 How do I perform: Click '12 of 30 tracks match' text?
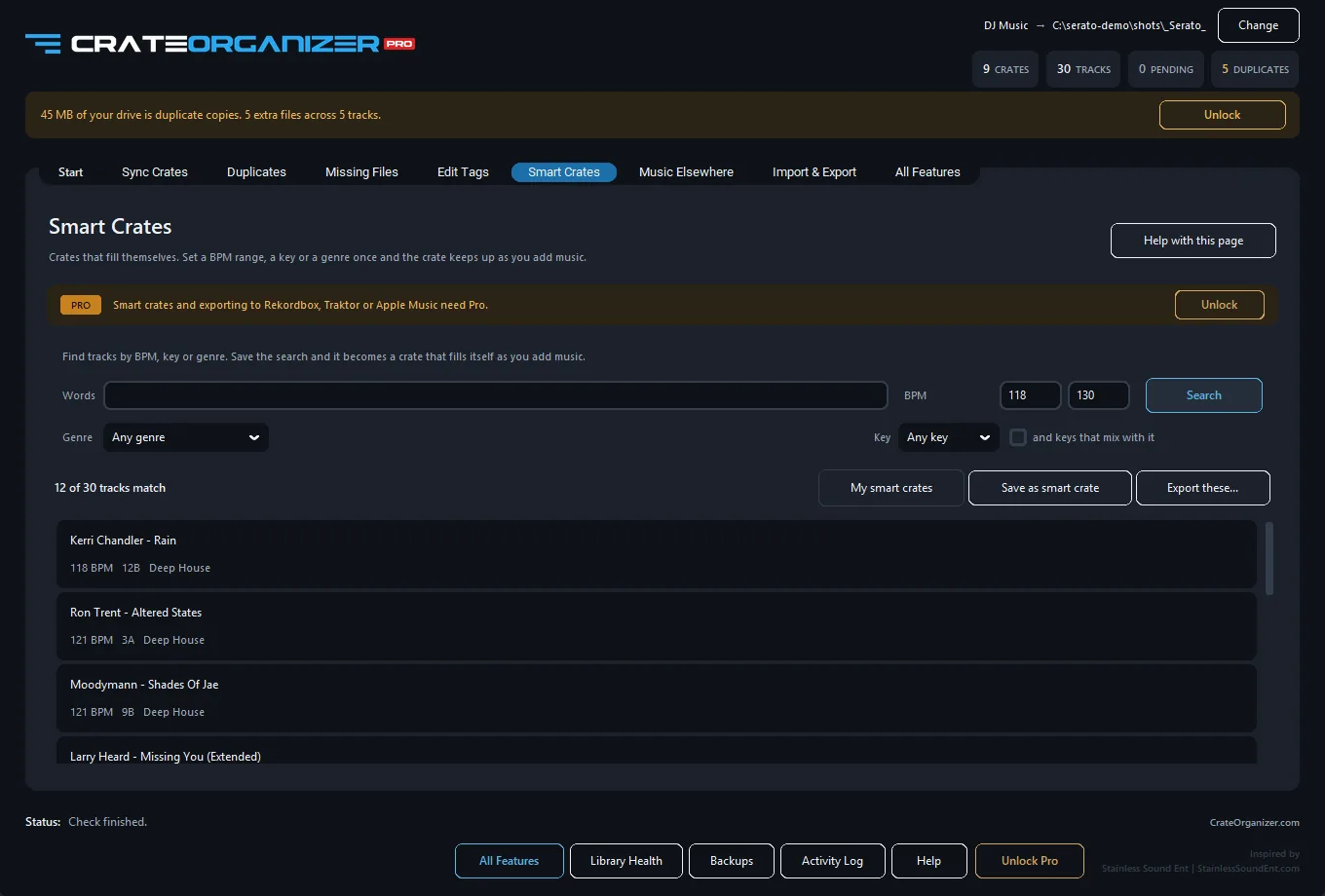tap(110, 488)
